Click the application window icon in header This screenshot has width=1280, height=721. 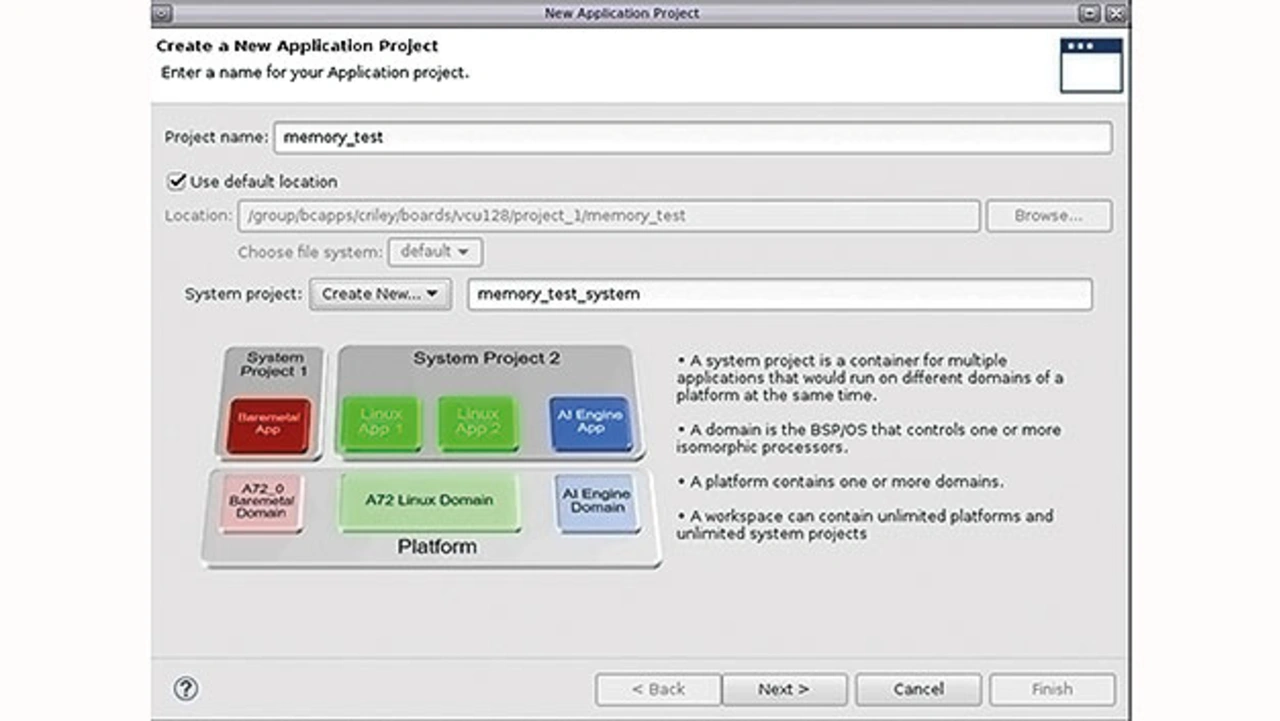1091,65
